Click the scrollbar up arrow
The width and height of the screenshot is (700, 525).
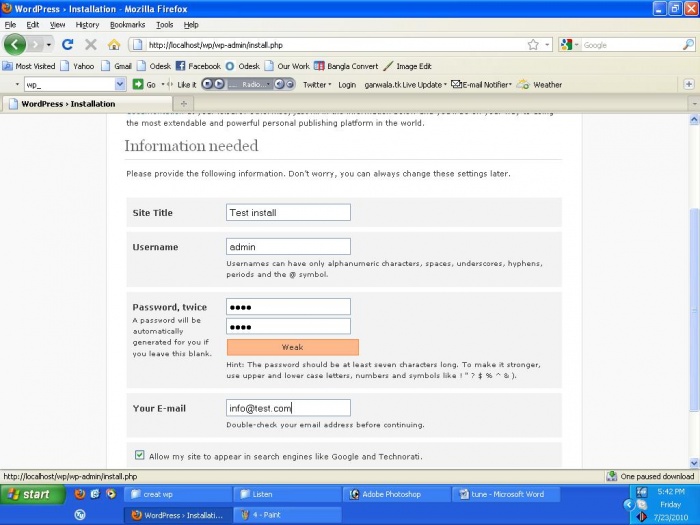[x=694, y=119]
